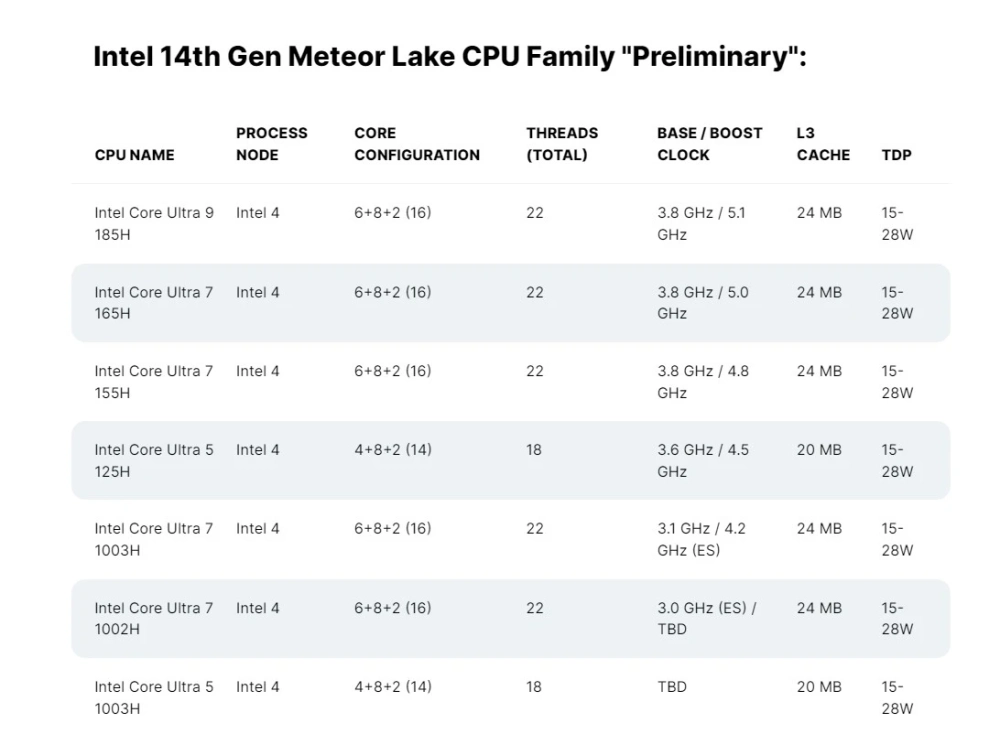1000x734 pixels.
Task: Select the 3.6 GHz / 4.5 GHz clock cell
Action: [702, 460]
